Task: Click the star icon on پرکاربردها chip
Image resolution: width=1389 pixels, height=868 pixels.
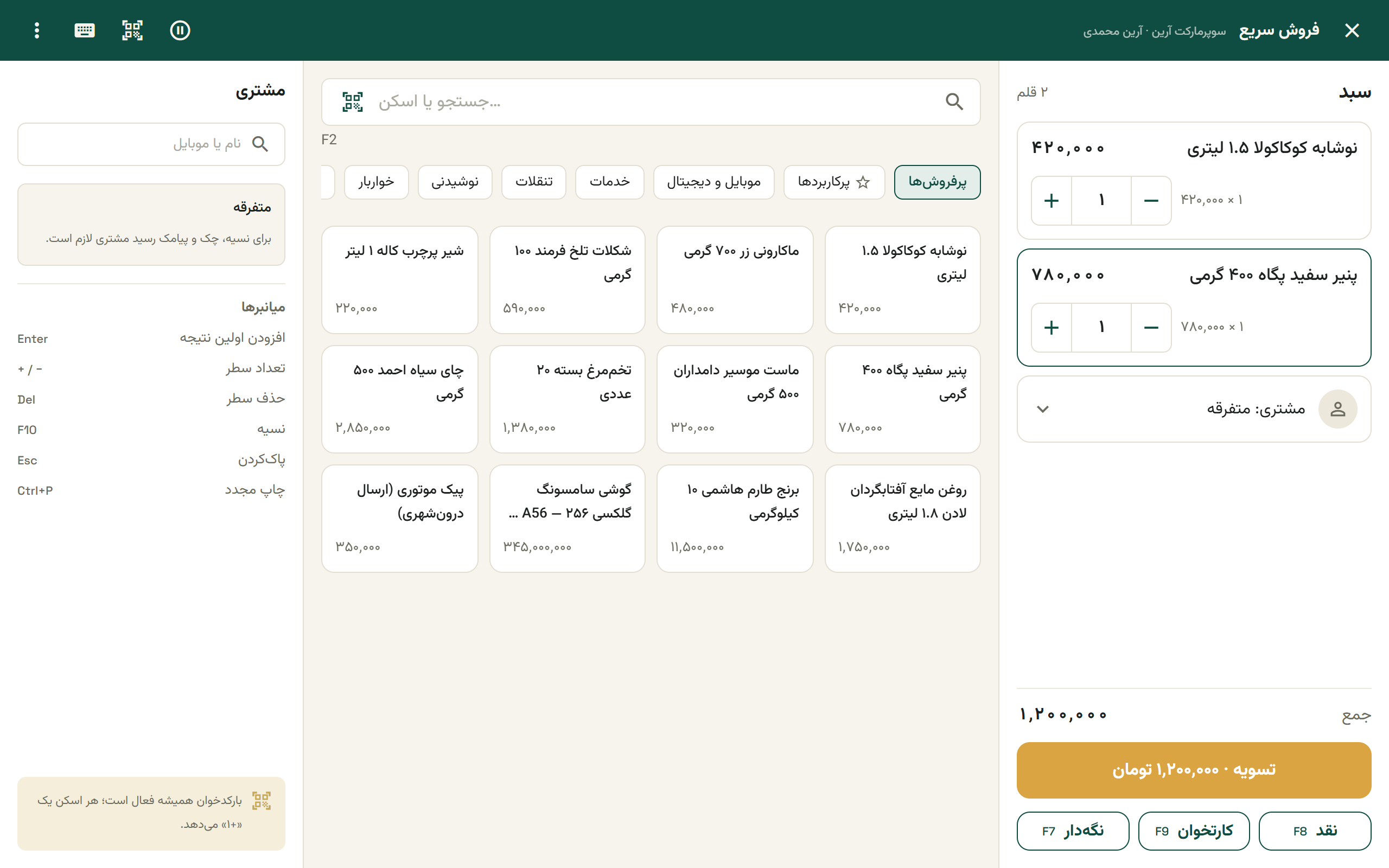Action: pos(863,182)
